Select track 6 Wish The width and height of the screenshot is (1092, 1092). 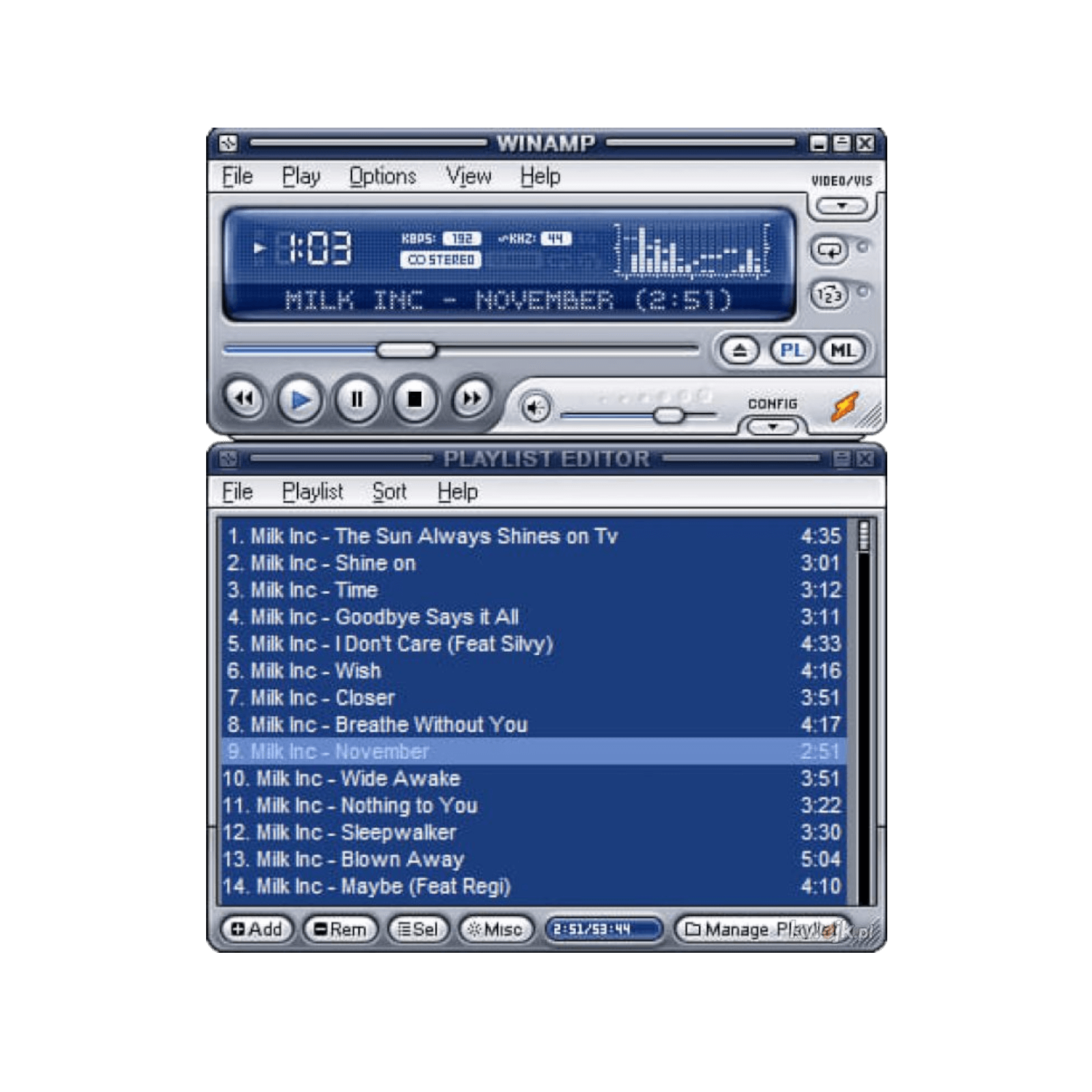click(534, 671)
